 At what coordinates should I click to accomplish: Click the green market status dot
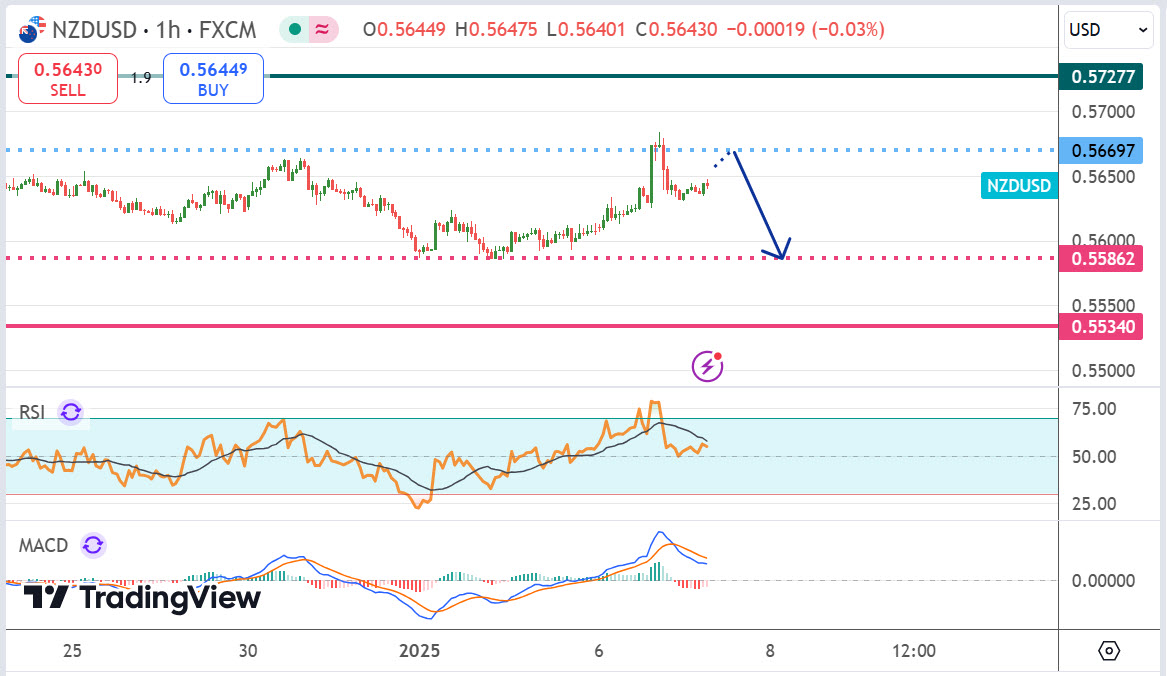295,30
